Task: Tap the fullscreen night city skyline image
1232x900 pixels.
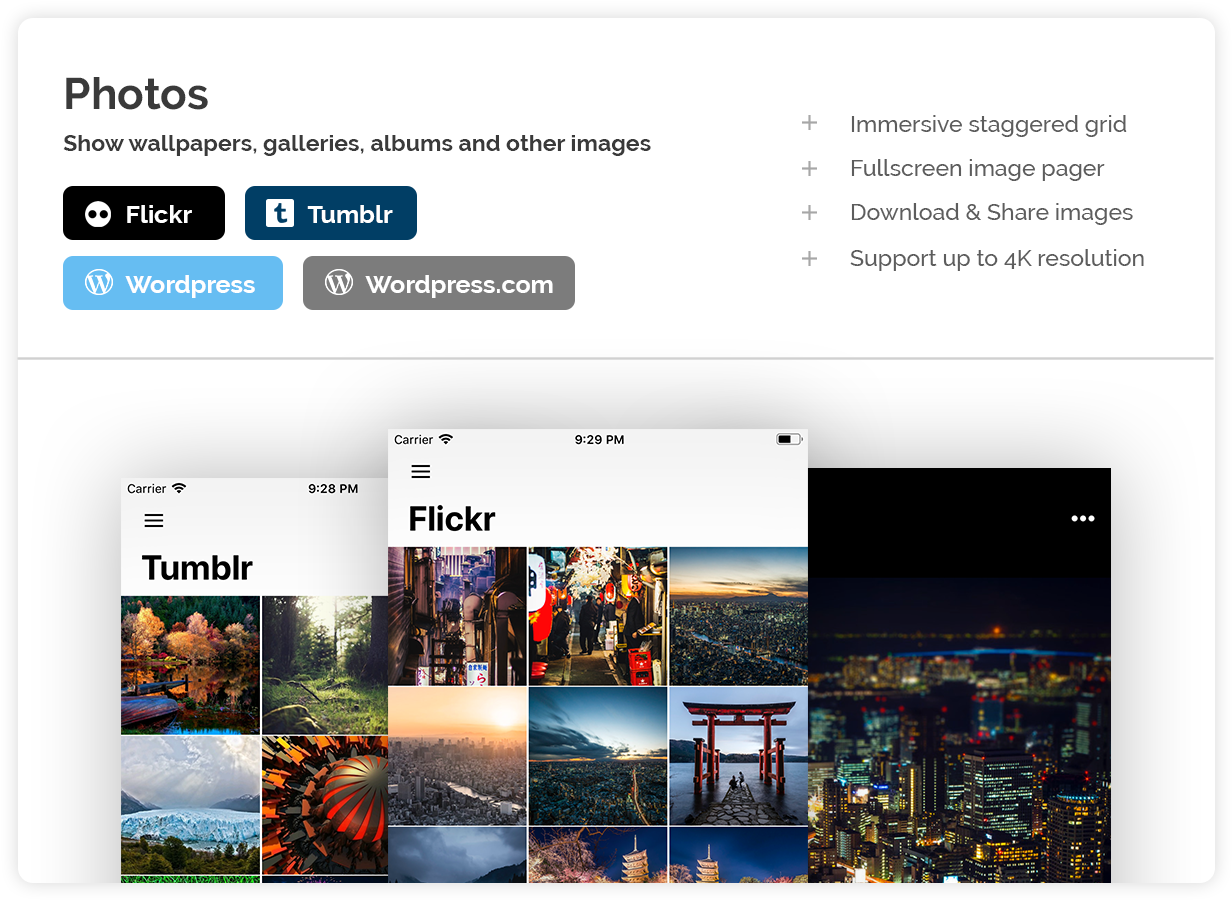Action: (x=959, y=729)
